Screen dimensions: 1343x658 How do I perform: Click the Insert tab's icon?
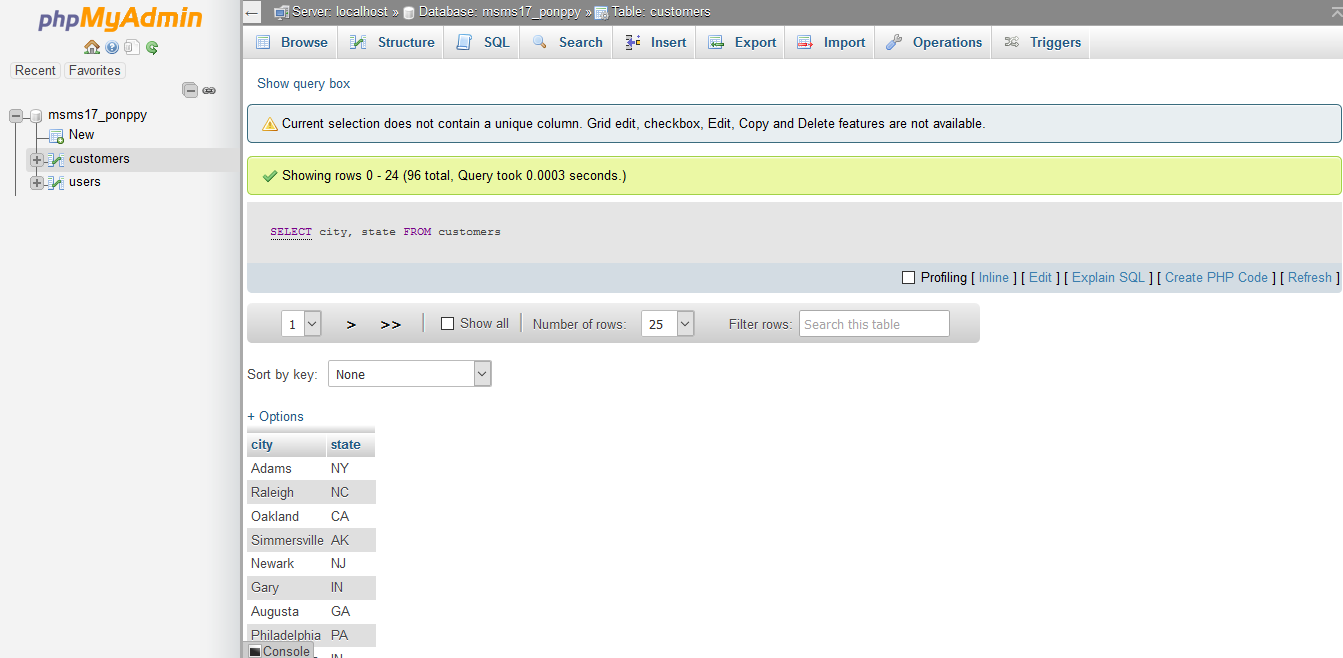point(632,42)
